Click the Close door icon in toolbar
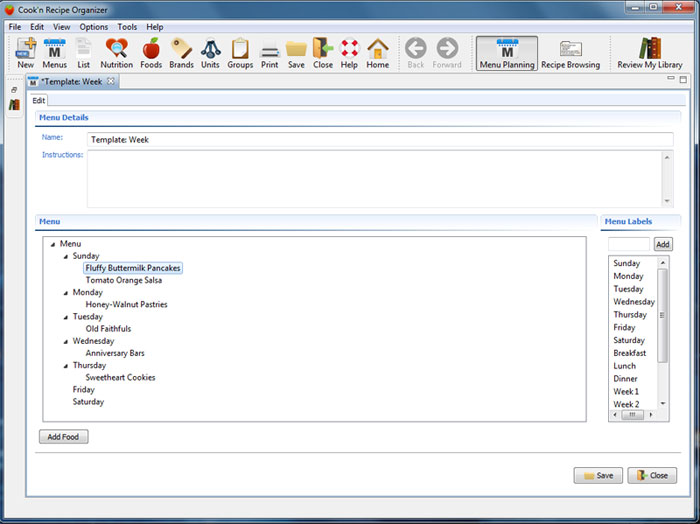Image resolution: width=700 pixels, height=524 pixels. (323, 53)
